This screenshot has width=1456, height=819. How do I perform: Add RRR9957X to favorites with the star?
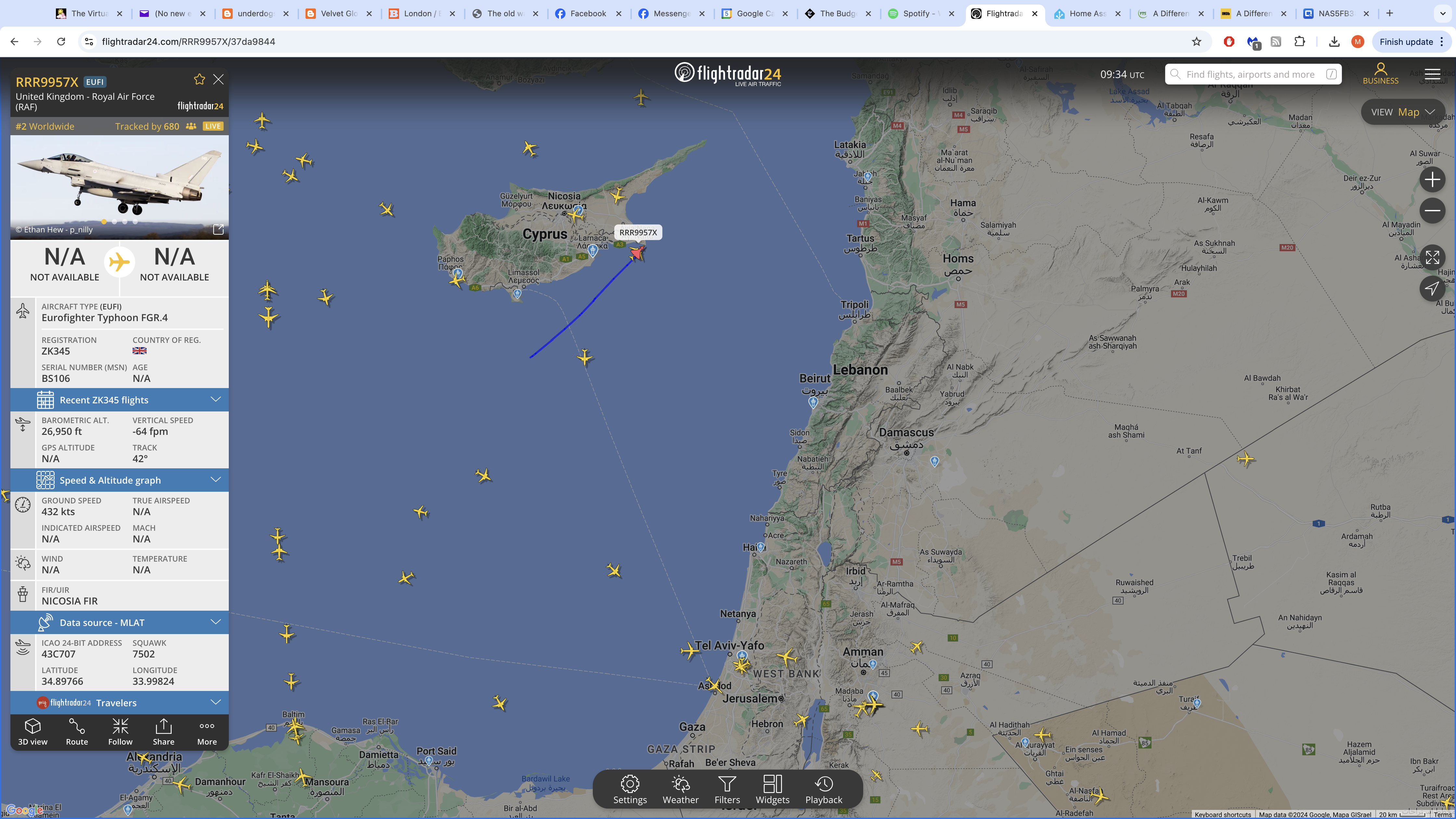[200, 80]
